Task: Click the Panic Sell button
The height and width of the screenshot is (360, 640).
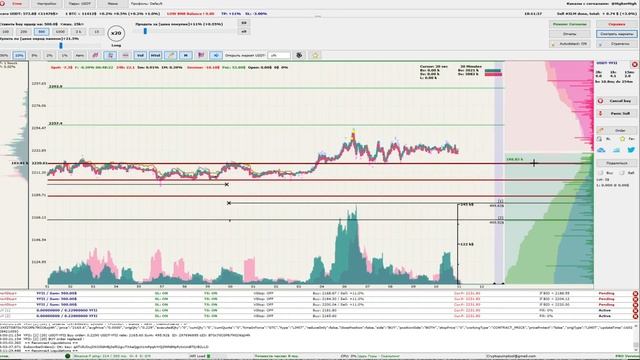Action: pos(616,113)
